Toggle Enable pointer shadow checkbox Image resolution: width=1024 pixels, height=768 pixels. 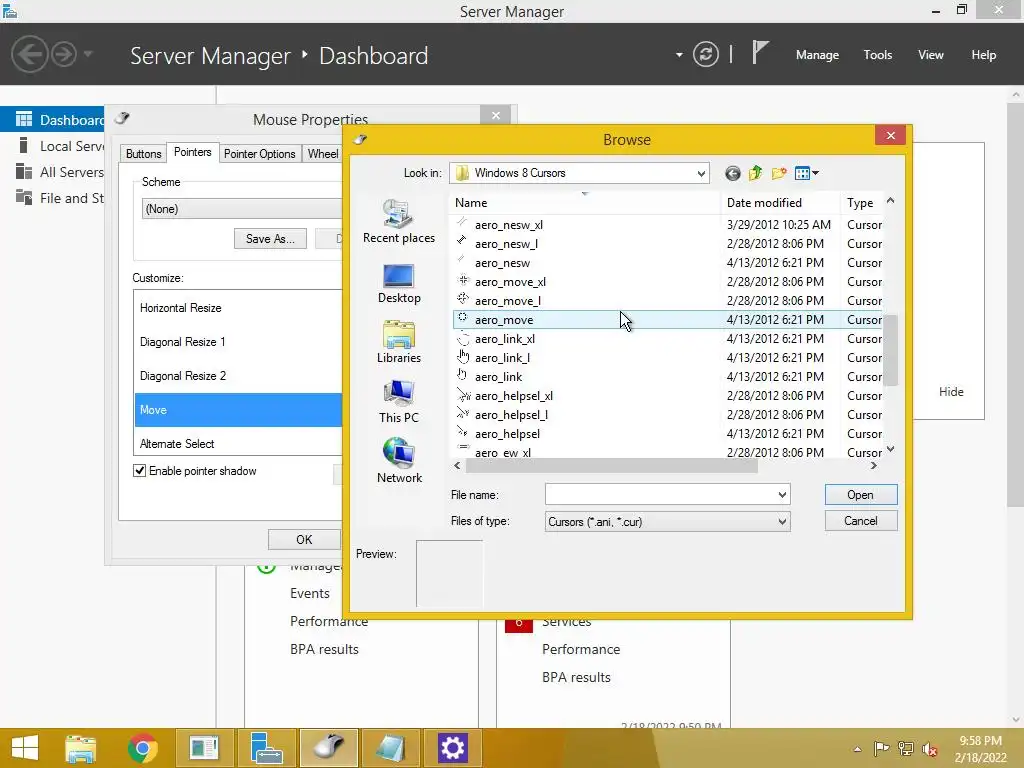[x=139, y=471]
